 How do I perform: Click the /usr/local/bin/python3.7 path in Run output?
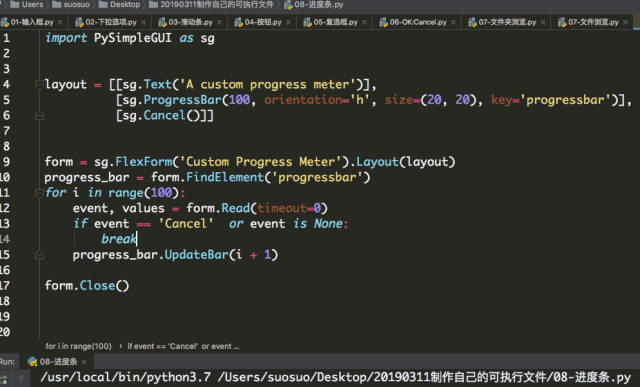[125, 377]
